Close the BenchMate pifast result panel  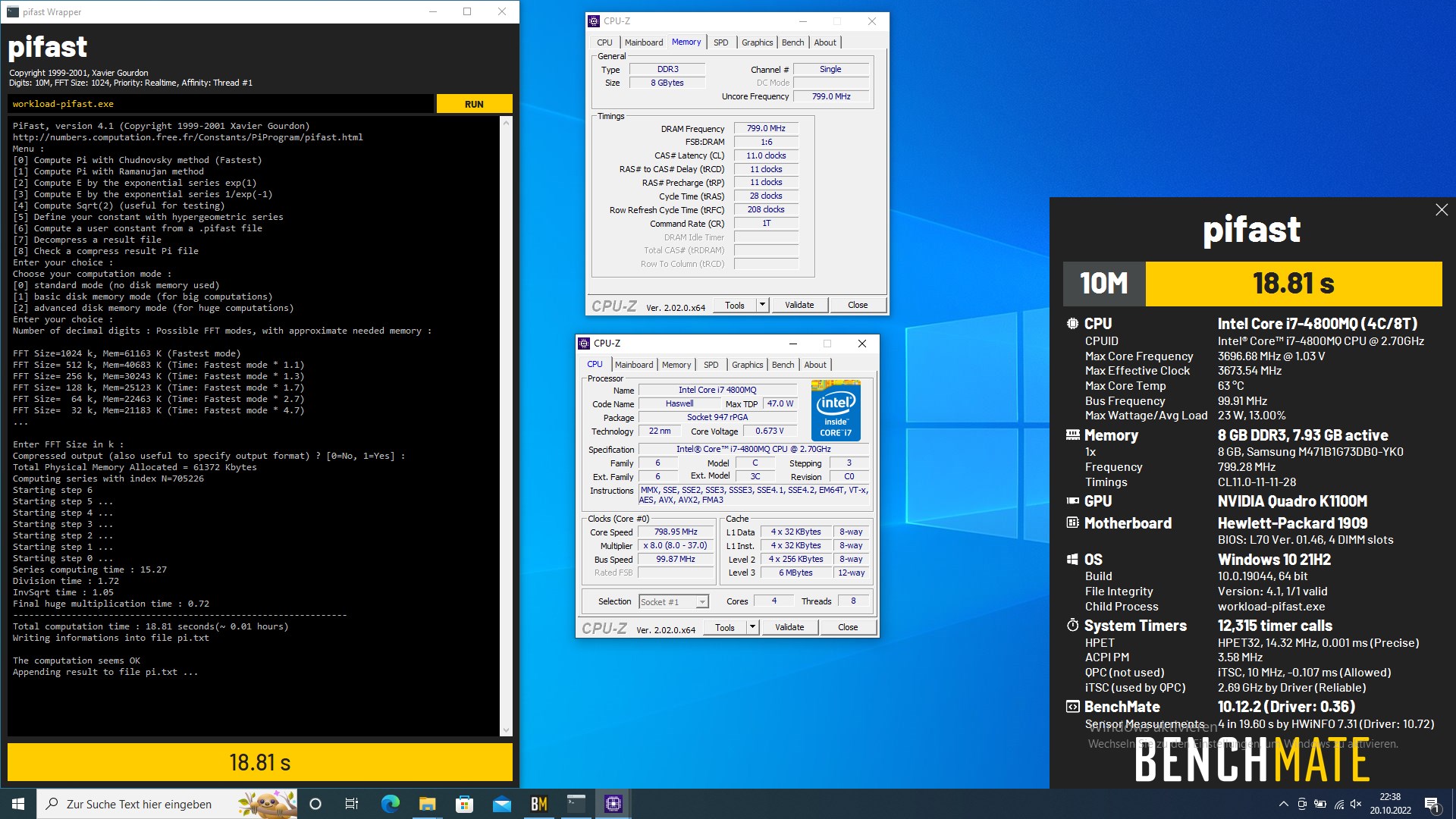pos(1442,210)
